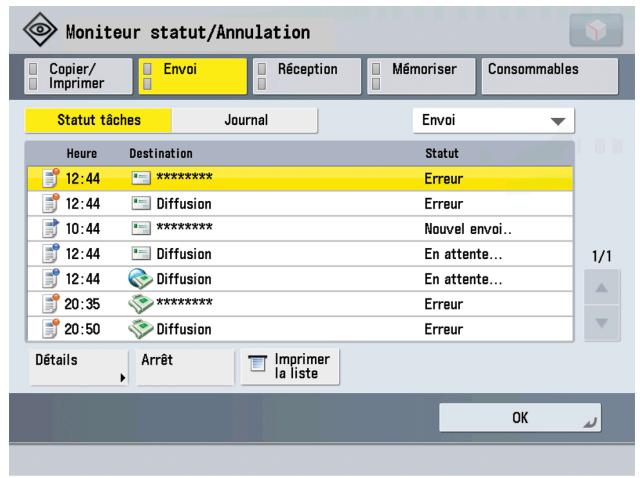Select the Statut tâches view
Screen dimensions: 640x478
point(98,120)
